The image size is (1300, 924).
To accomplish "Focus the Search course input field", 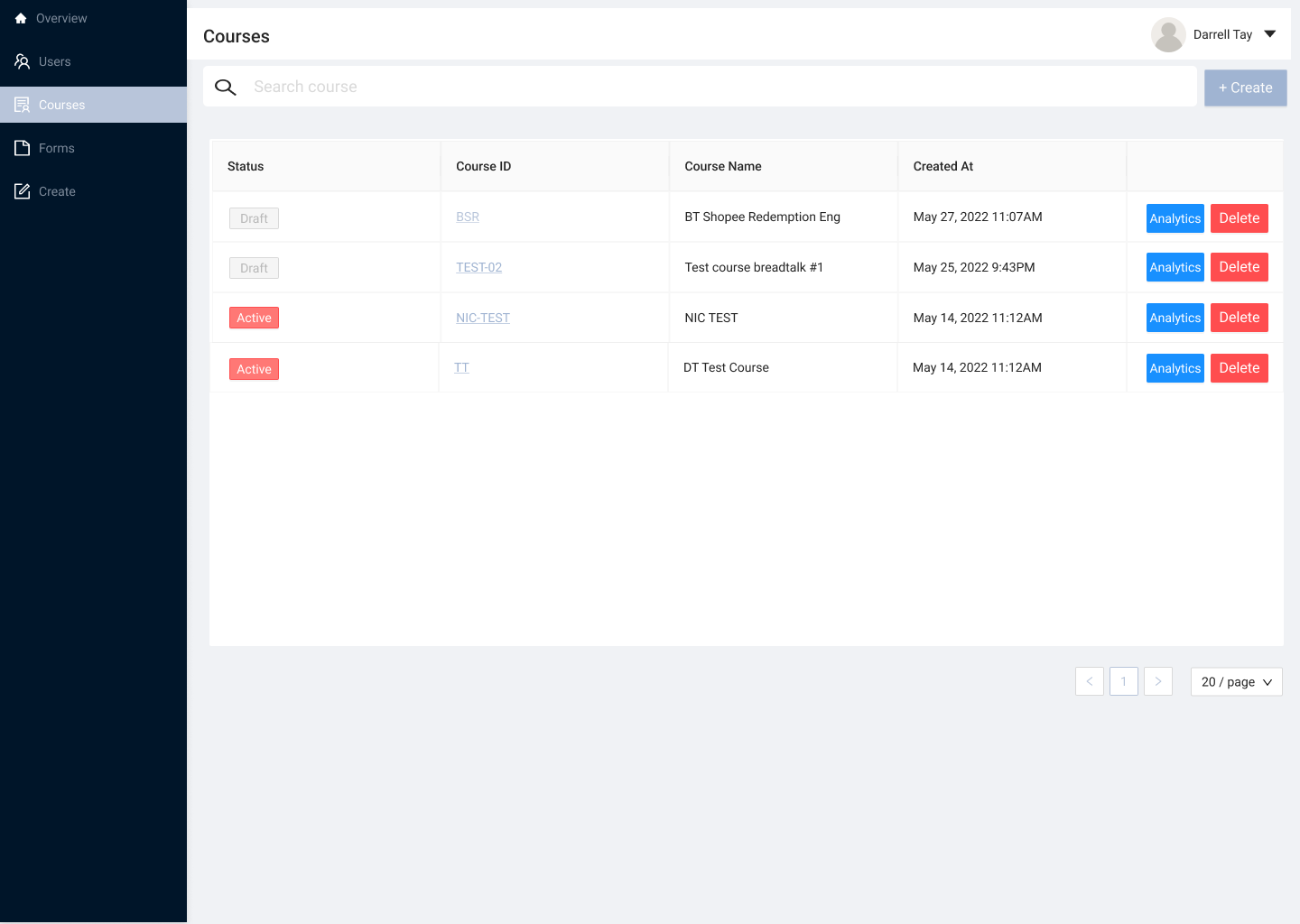I will [700, 87].
